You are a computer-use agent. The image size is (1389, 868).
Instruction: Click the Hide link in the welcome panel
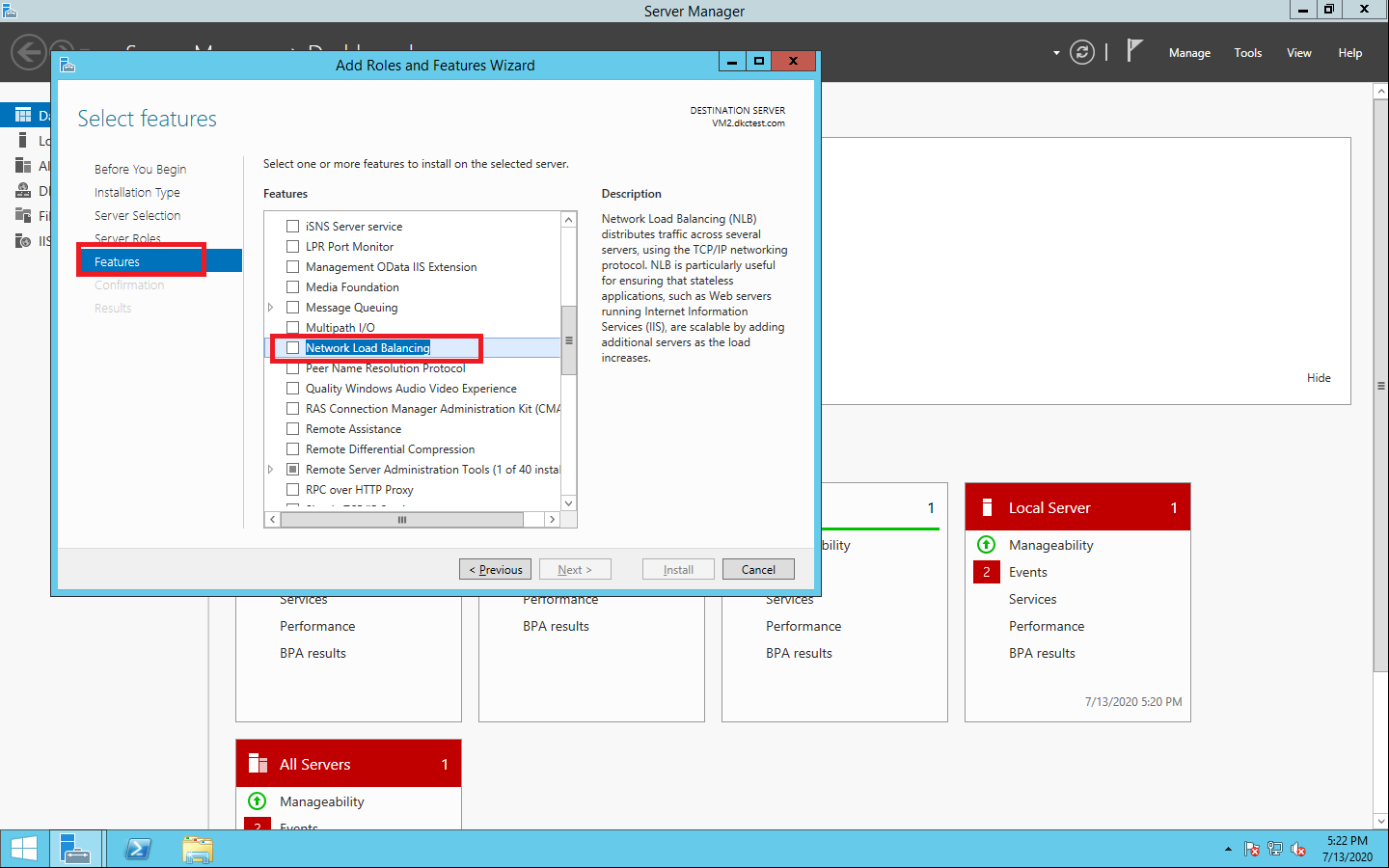pyautogui.click(x=1319, y=378)
